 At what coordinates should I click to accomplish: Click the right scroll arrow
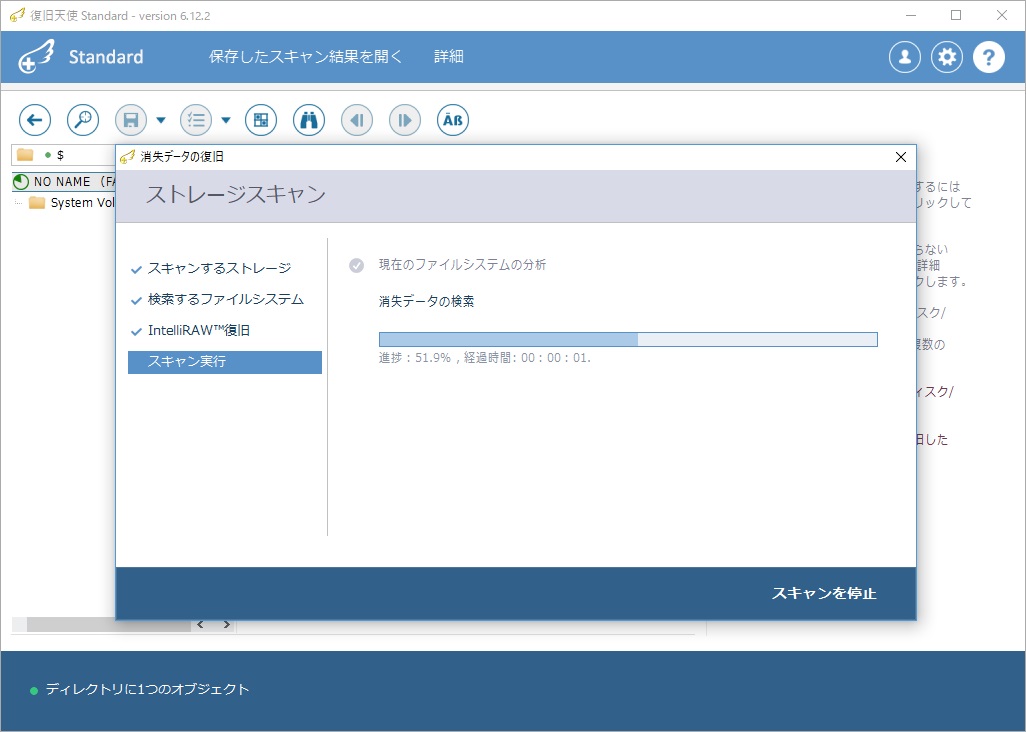(226, 625)
